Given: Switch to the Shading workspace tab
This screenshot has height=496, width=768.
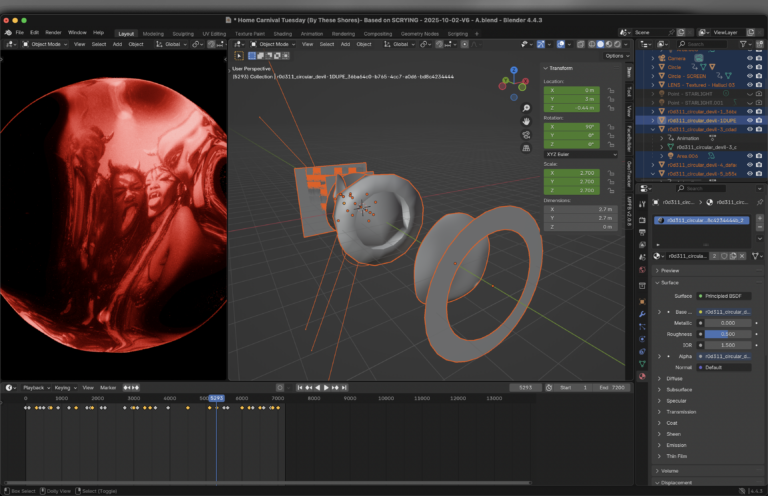Looking at the screenshot, I should tap(283, 34).
